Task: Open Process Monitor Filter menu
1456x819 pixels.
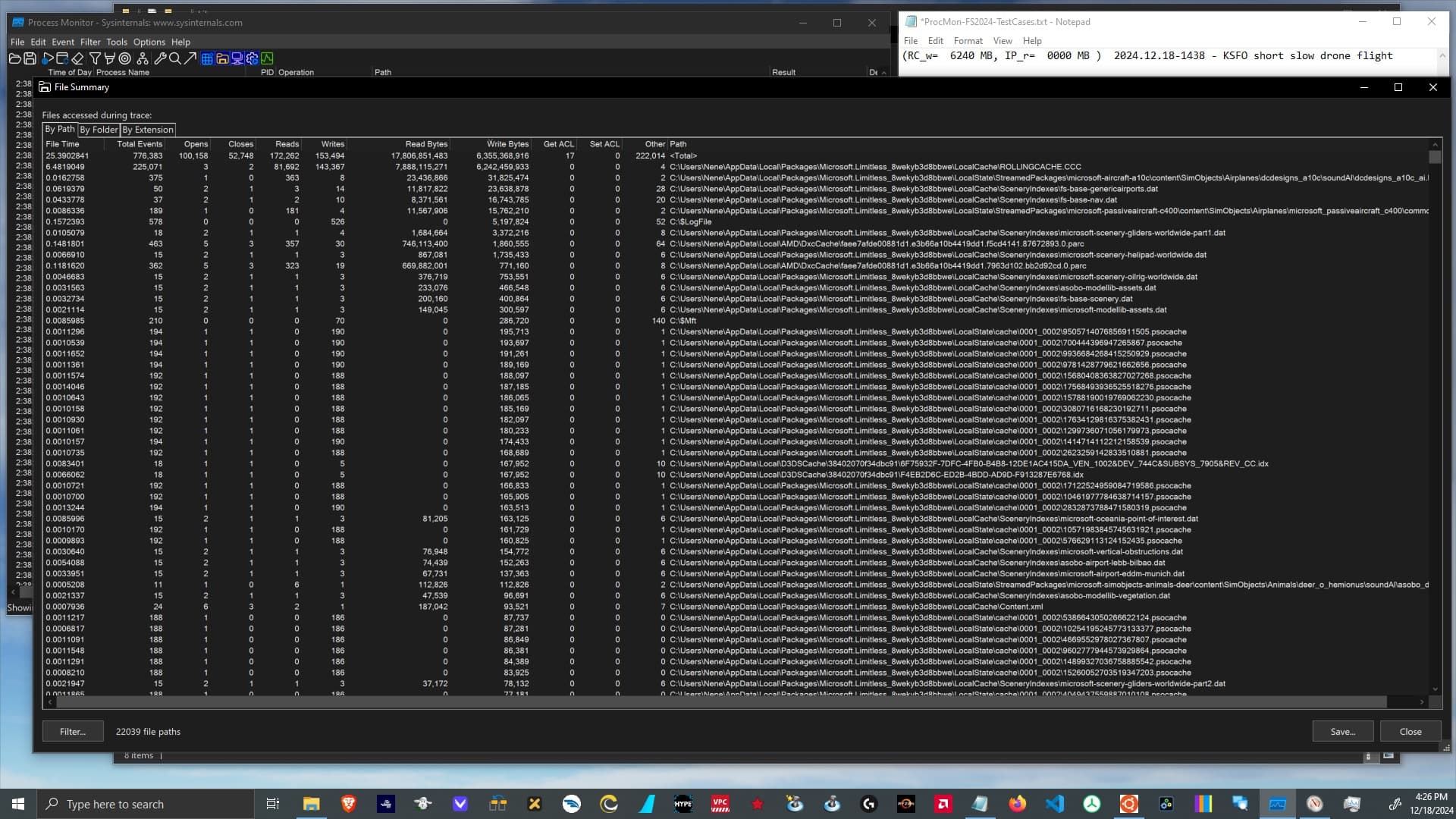Action: [x=90, y=42]
